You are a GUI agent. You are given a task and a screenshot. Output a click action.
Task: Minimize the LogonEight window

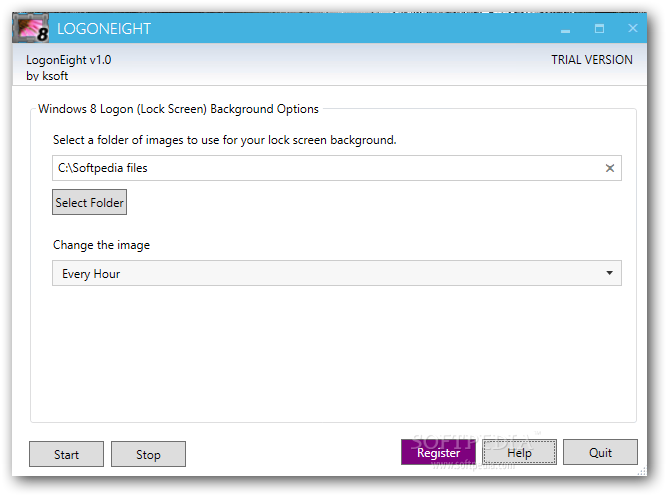tap(565, 29)
